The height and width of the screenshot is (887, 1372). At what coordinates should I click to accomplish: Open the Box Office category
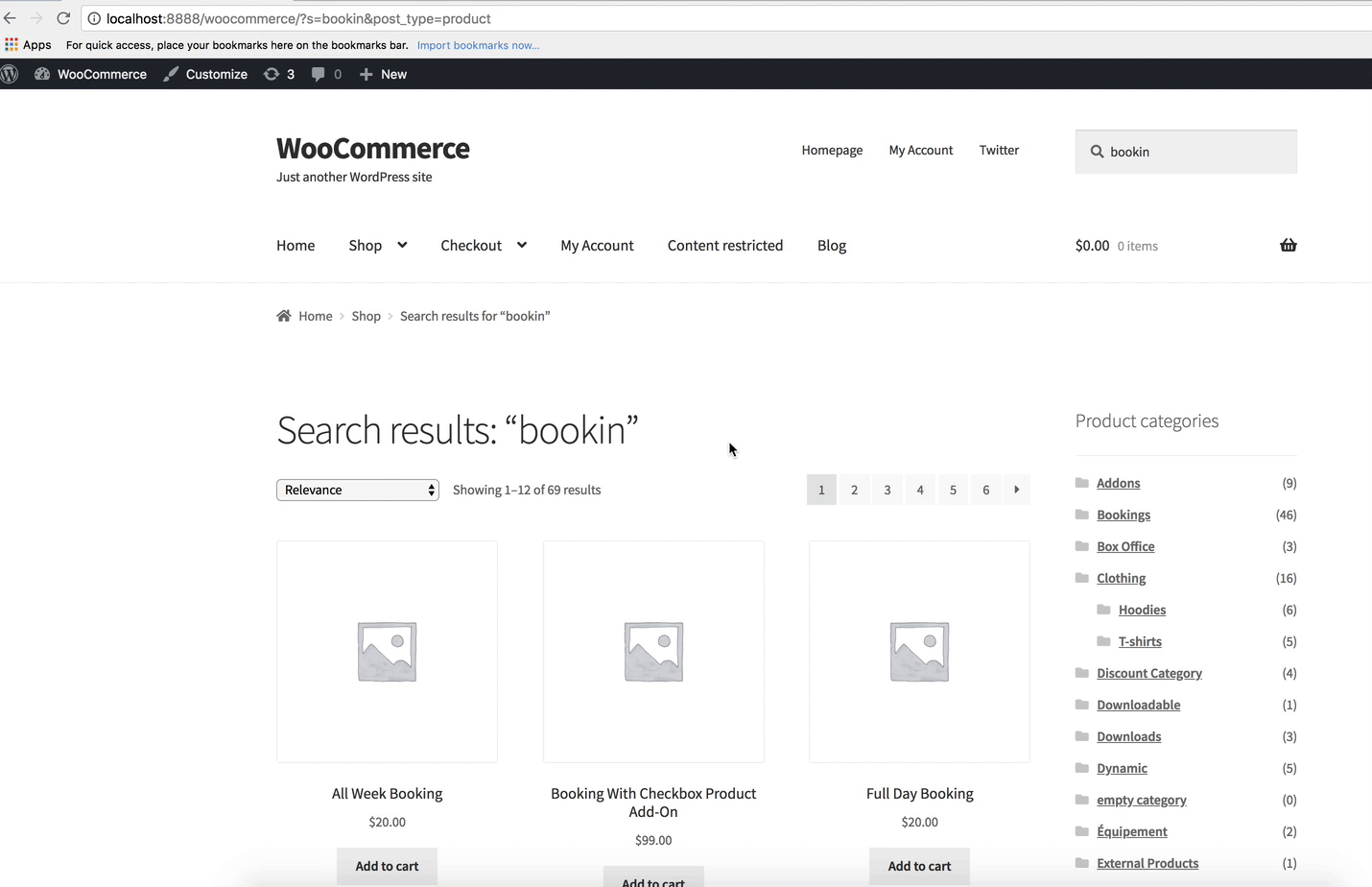coord(1125,546)
